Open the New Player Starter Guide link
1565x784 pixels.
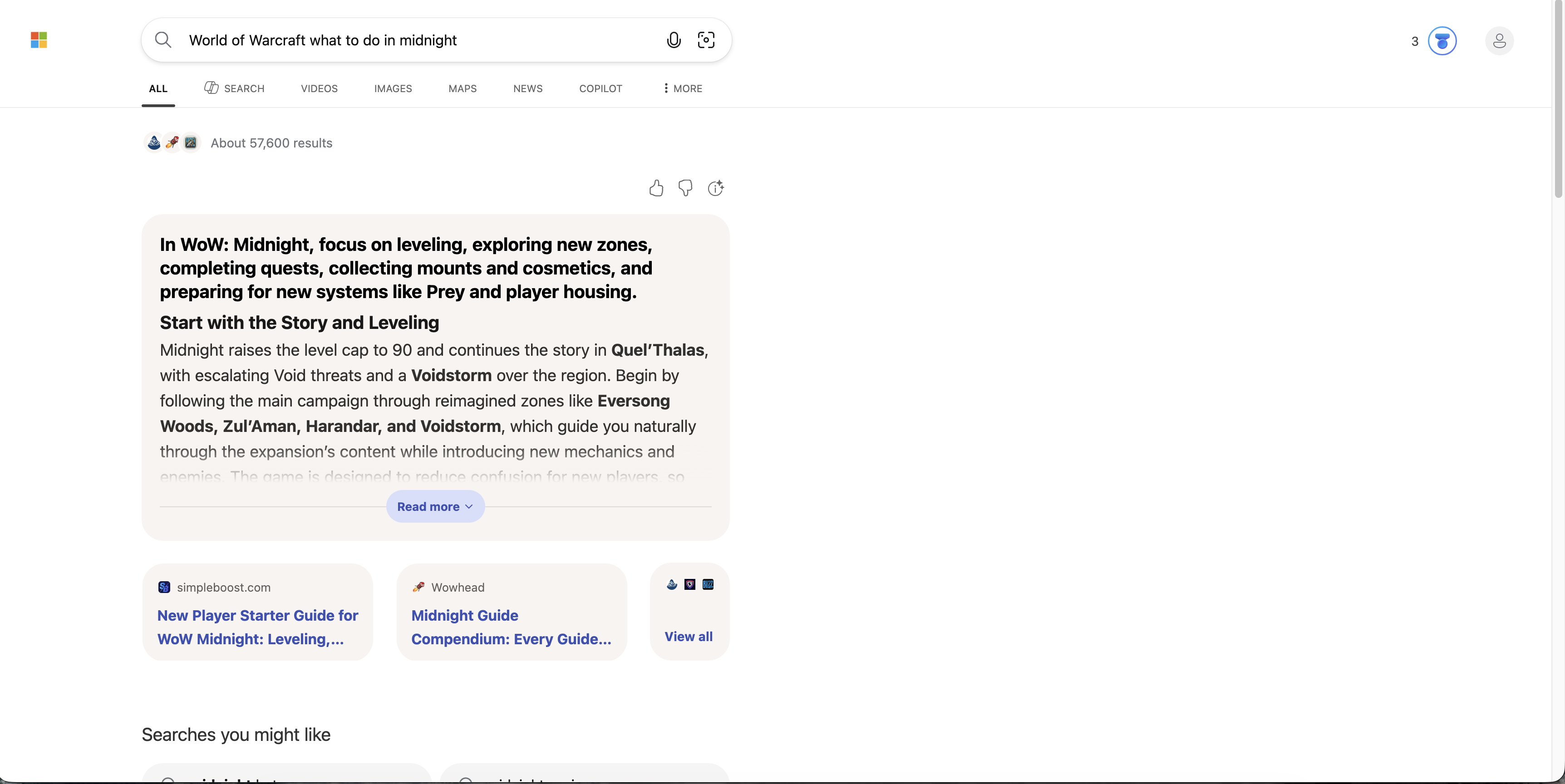coord(257,627)
